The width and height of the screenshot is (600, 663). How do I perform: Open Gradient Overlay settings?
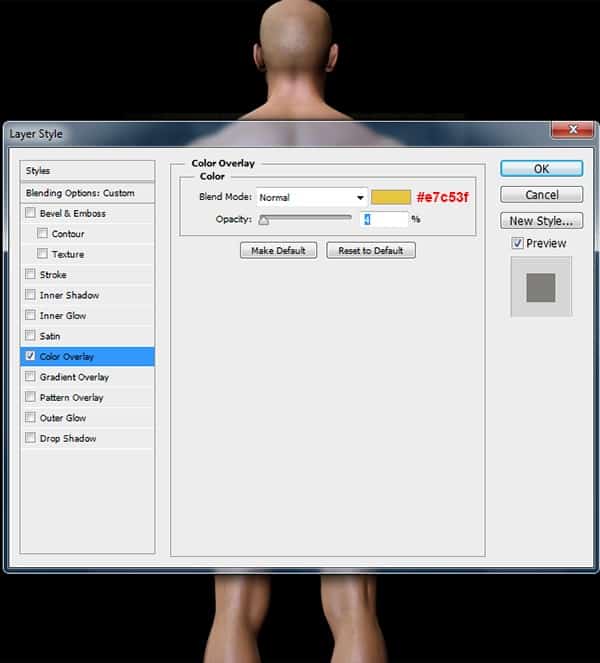(88, 377)
